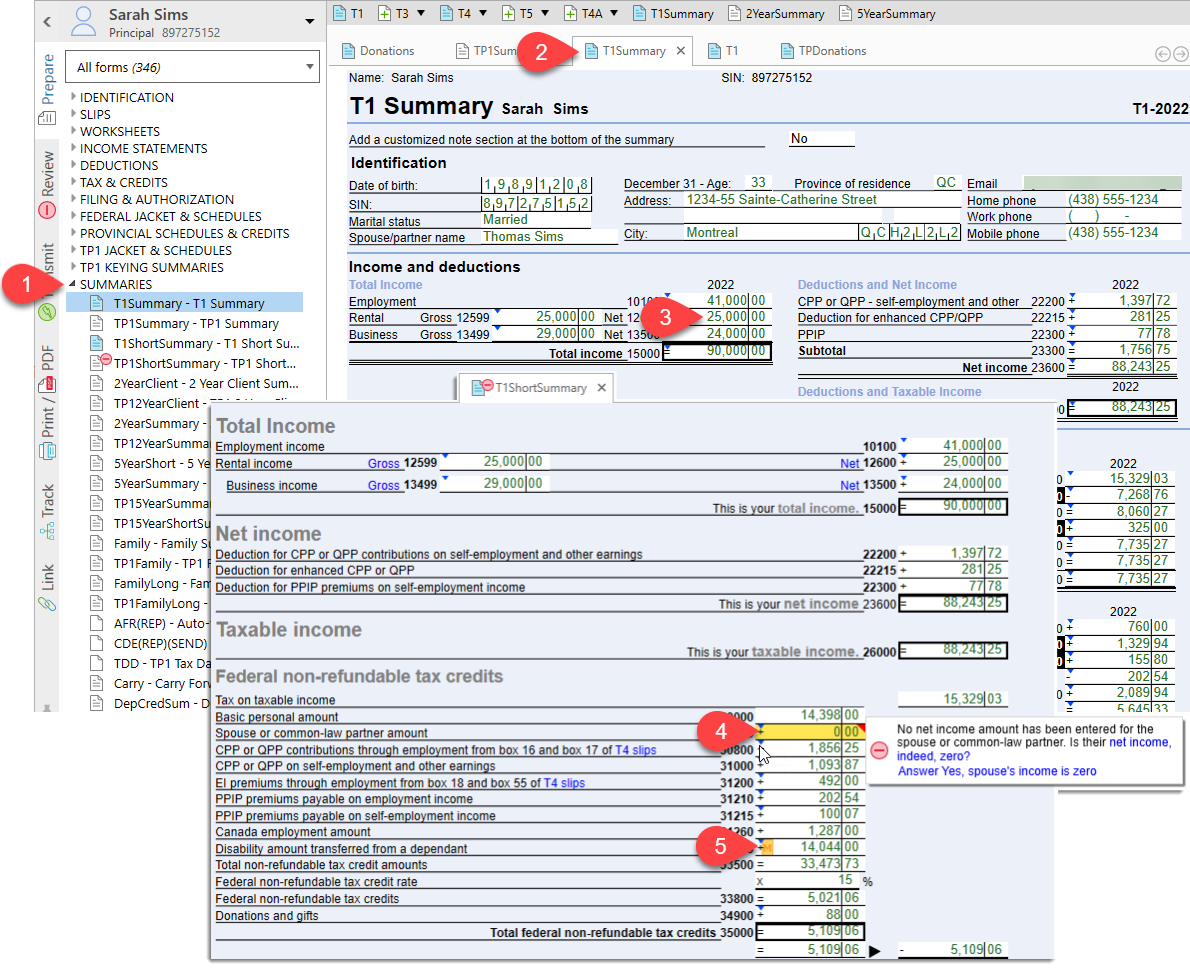Expand the TAX & CREDITS group
The image size is (1190, 968).
(x=74, y=181)
